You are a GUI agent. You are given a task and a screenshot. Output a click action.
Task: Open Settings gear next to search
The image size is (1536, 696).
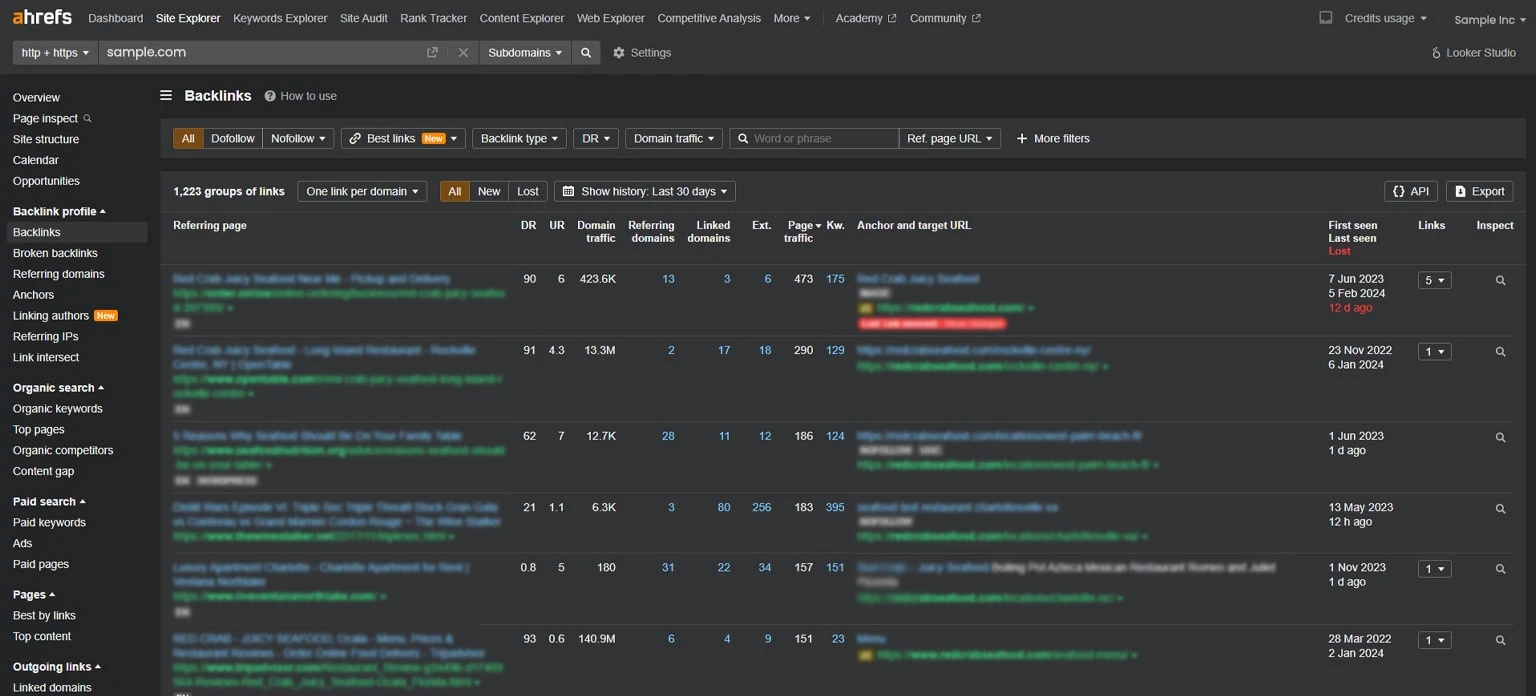(x=642, y=53)
